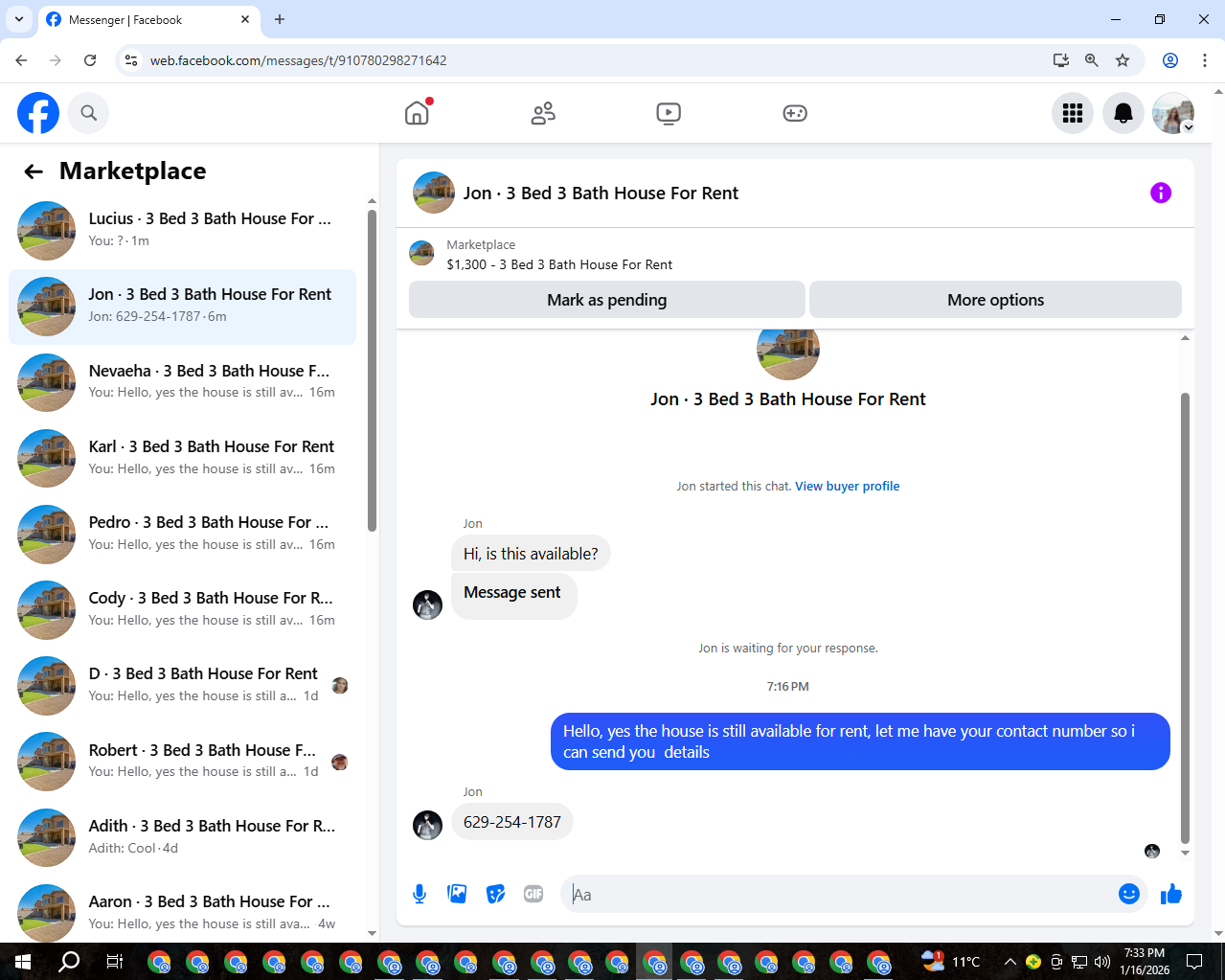1225x980 pixels.
Task: Open conversation information purple icon
Action: coord(1160,193)
